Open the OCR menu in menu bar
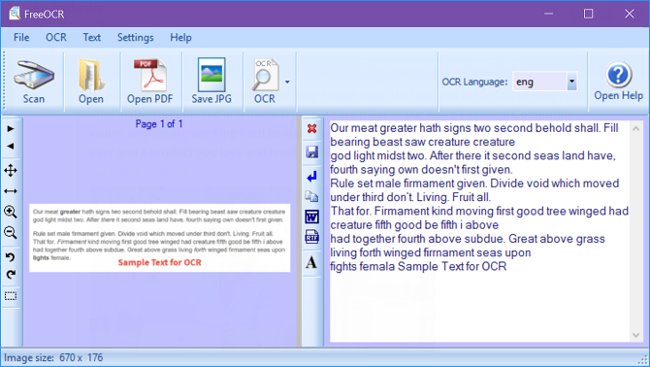Screen dimensions: 650x367 pyautogui.click(x=56, y=37)
